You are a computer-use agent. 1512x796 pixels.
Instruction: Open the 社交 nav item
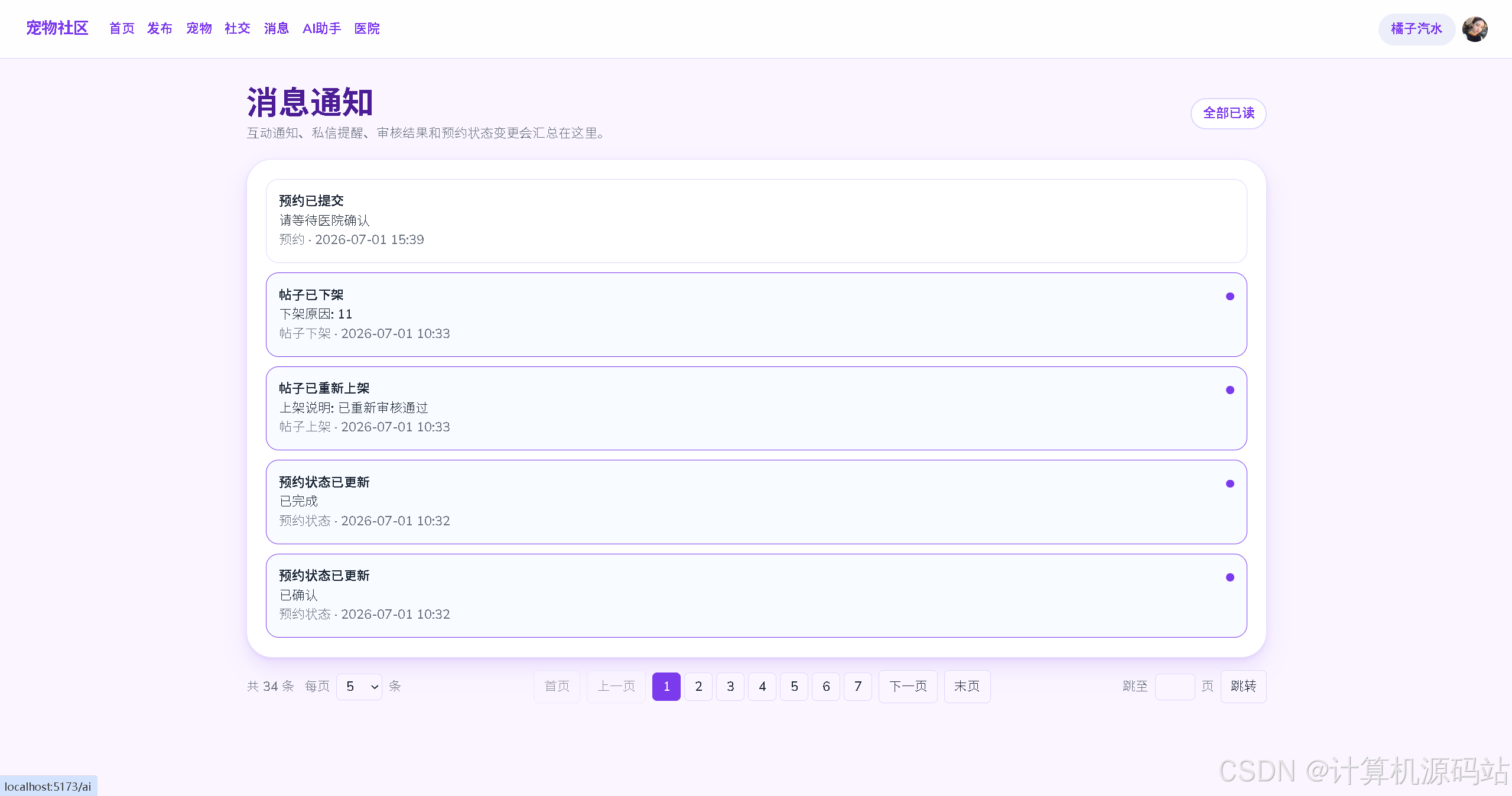tap(238, 28)
